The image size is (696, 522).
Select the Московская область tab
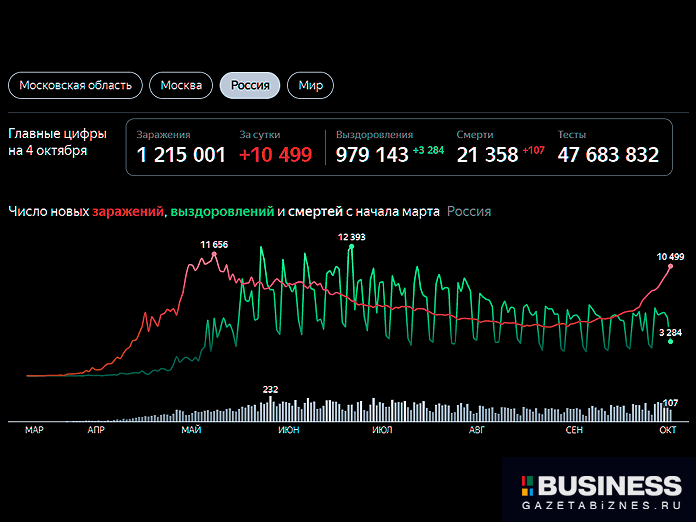75,85
